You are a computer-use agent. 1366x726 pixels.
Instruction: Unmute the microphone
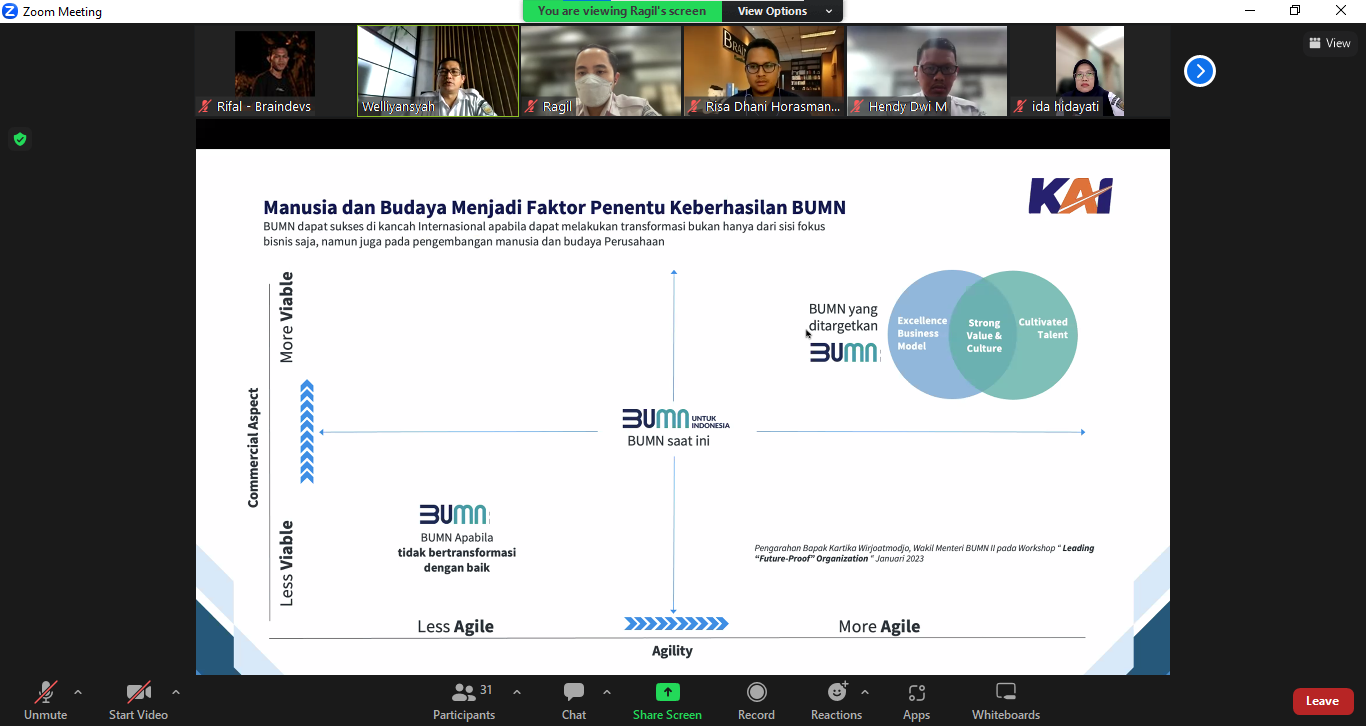[45, 700]
